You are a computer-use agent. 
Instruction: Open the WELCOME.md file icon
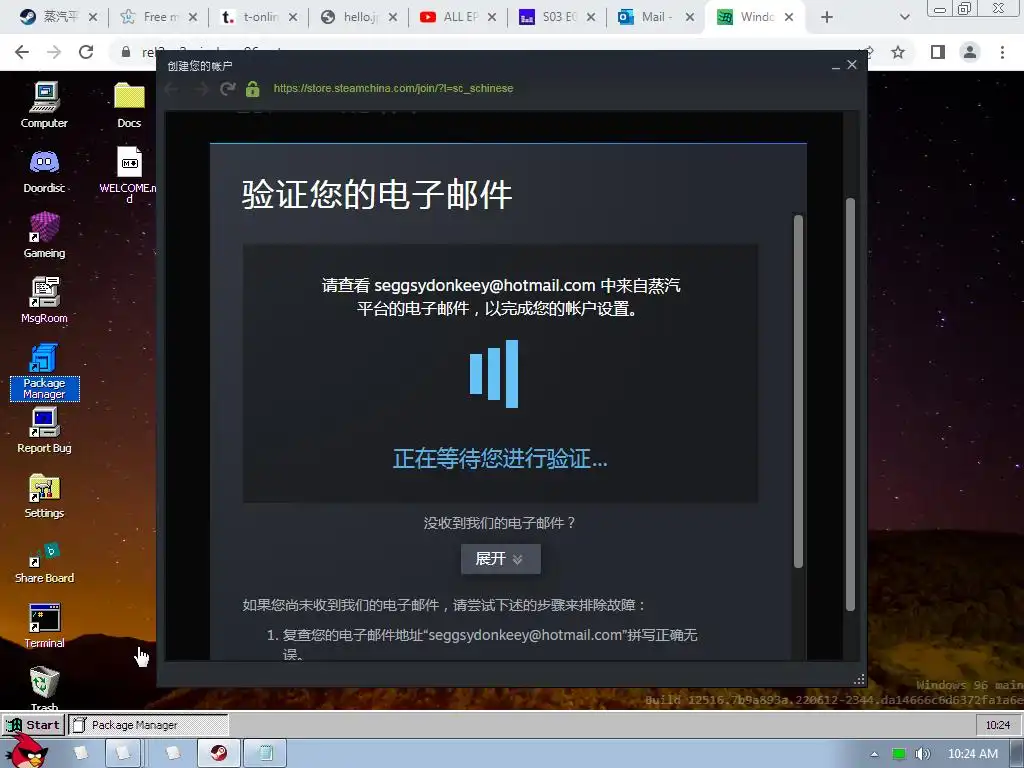(x=129, y=174)
